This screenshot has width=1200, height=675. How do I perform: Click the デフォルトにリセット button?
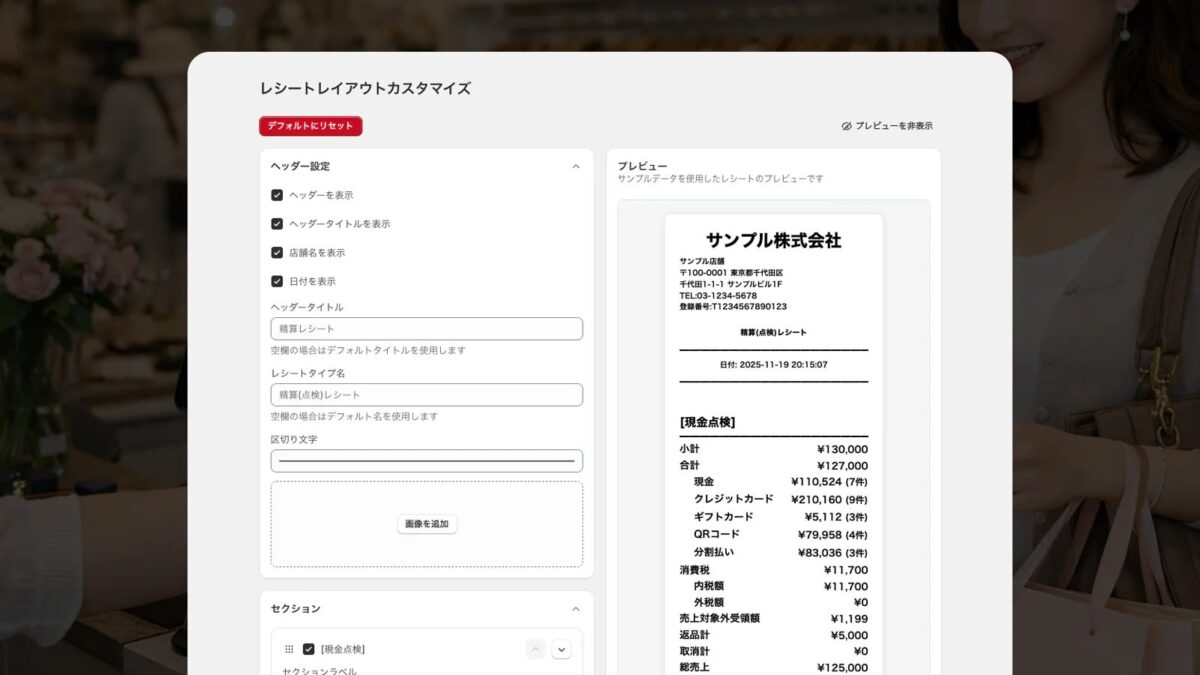(x=310, y=126)
